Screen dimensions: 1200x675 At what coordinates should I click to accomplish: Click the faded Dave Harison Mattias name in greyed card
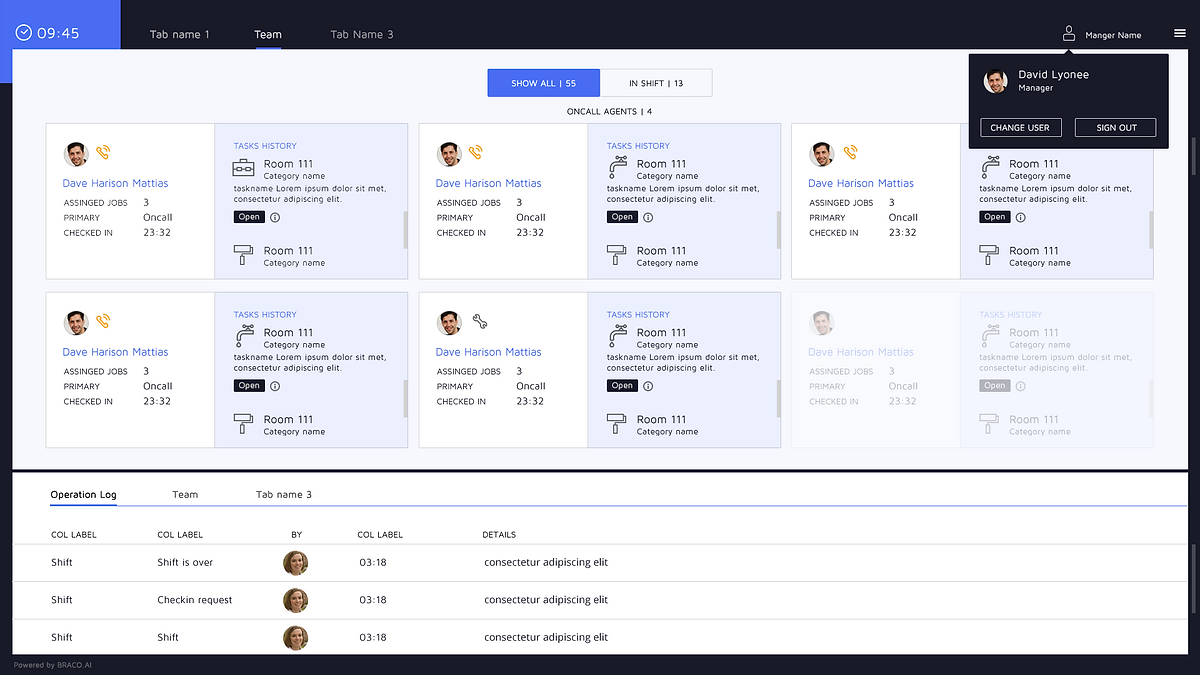(x=861, y=352)
